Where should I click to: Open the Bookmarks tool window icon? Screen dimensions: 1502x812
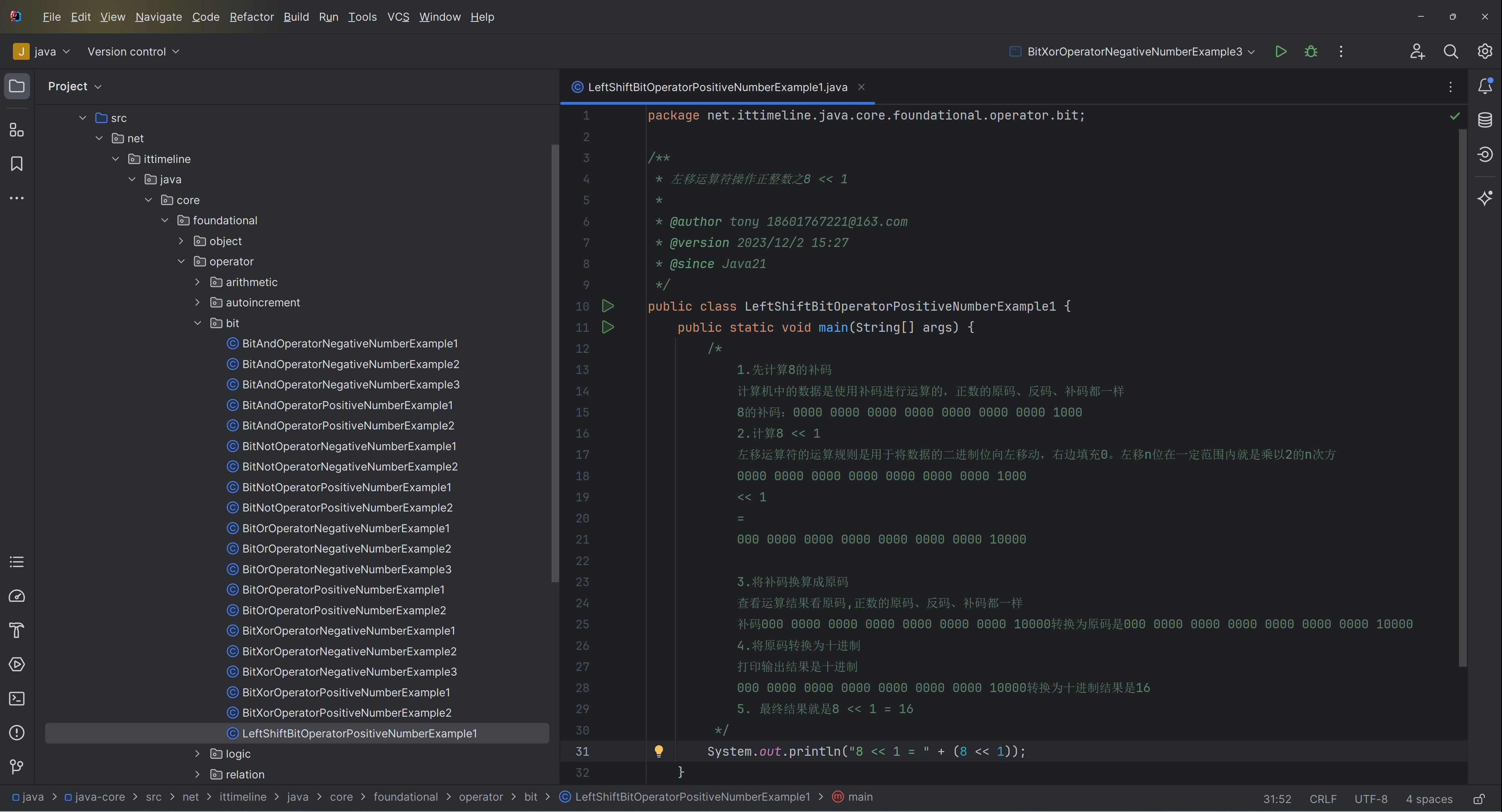pos(17,164)
